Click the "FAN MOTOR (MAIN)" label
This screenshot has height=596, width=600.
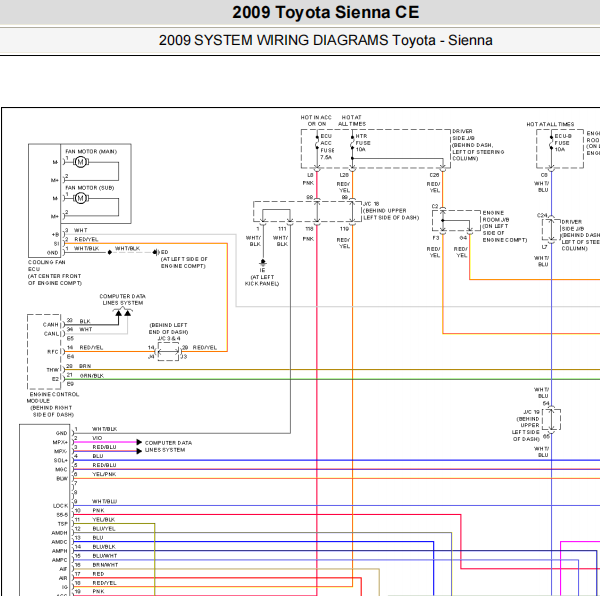pyautogui.click(x=91, y=151)
